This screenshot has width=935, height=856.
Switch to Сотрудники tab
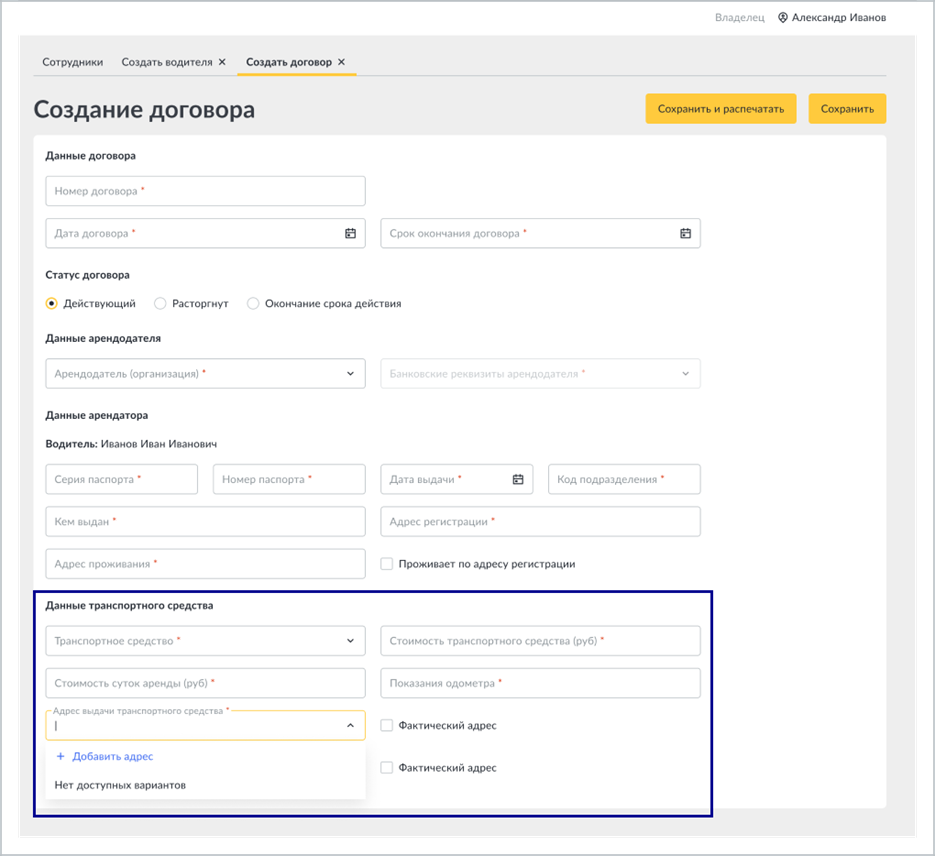pos(73,62)
